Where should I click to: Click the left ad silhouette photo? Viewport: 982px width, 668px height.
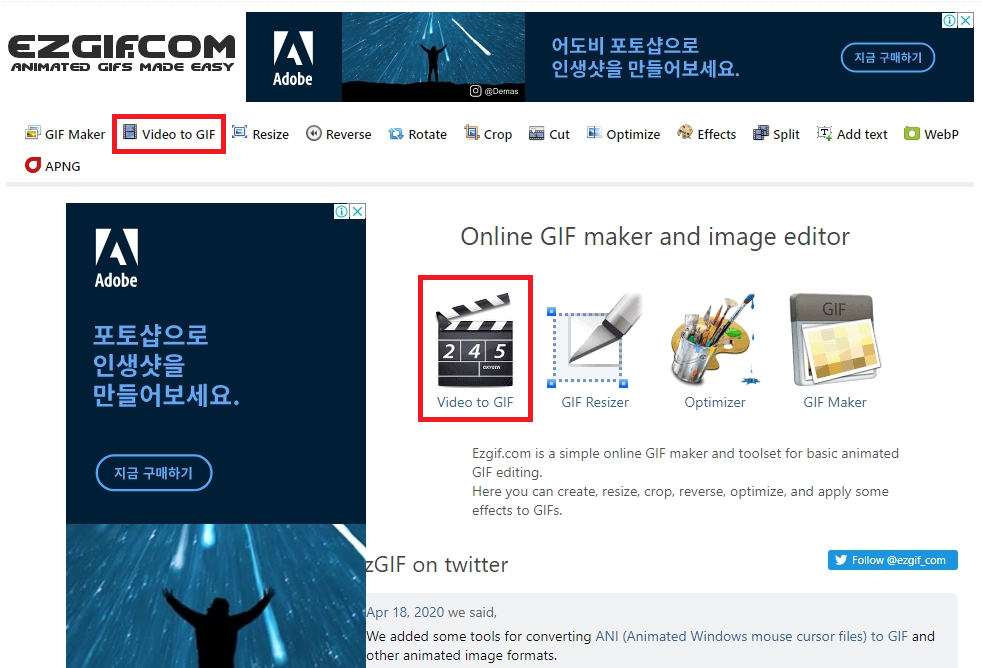click(216, 596)
